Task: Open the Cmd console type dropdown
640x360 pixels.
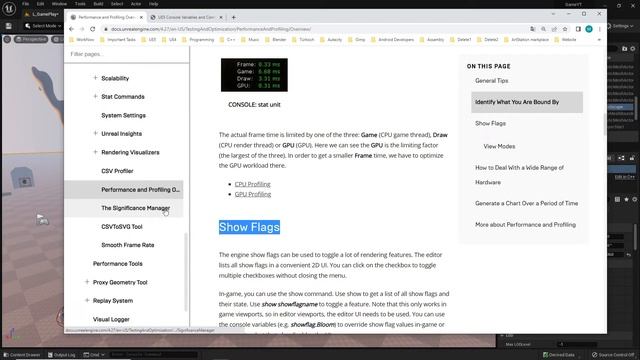Action: 94,355
